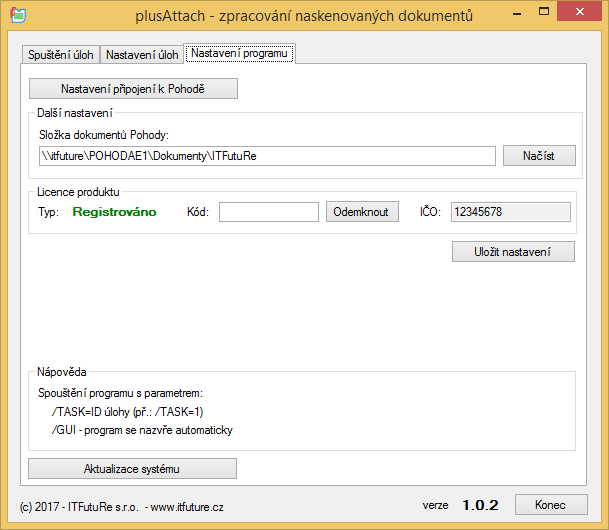The height and width of the screenshot is (530, 609).
Task: Click the version number 1.0.2
Action: (480, 505)
